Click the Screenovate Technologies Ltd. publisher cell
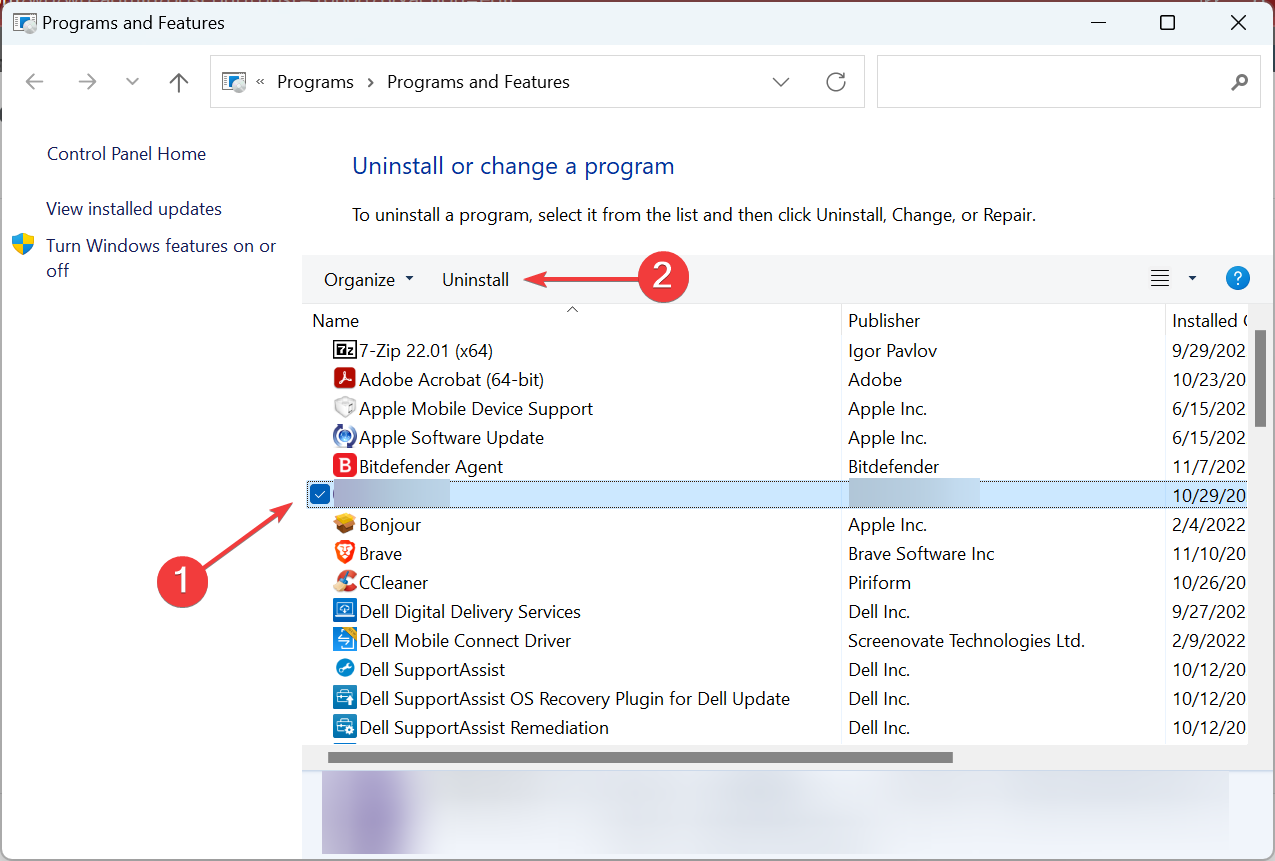 coord(966,640)
